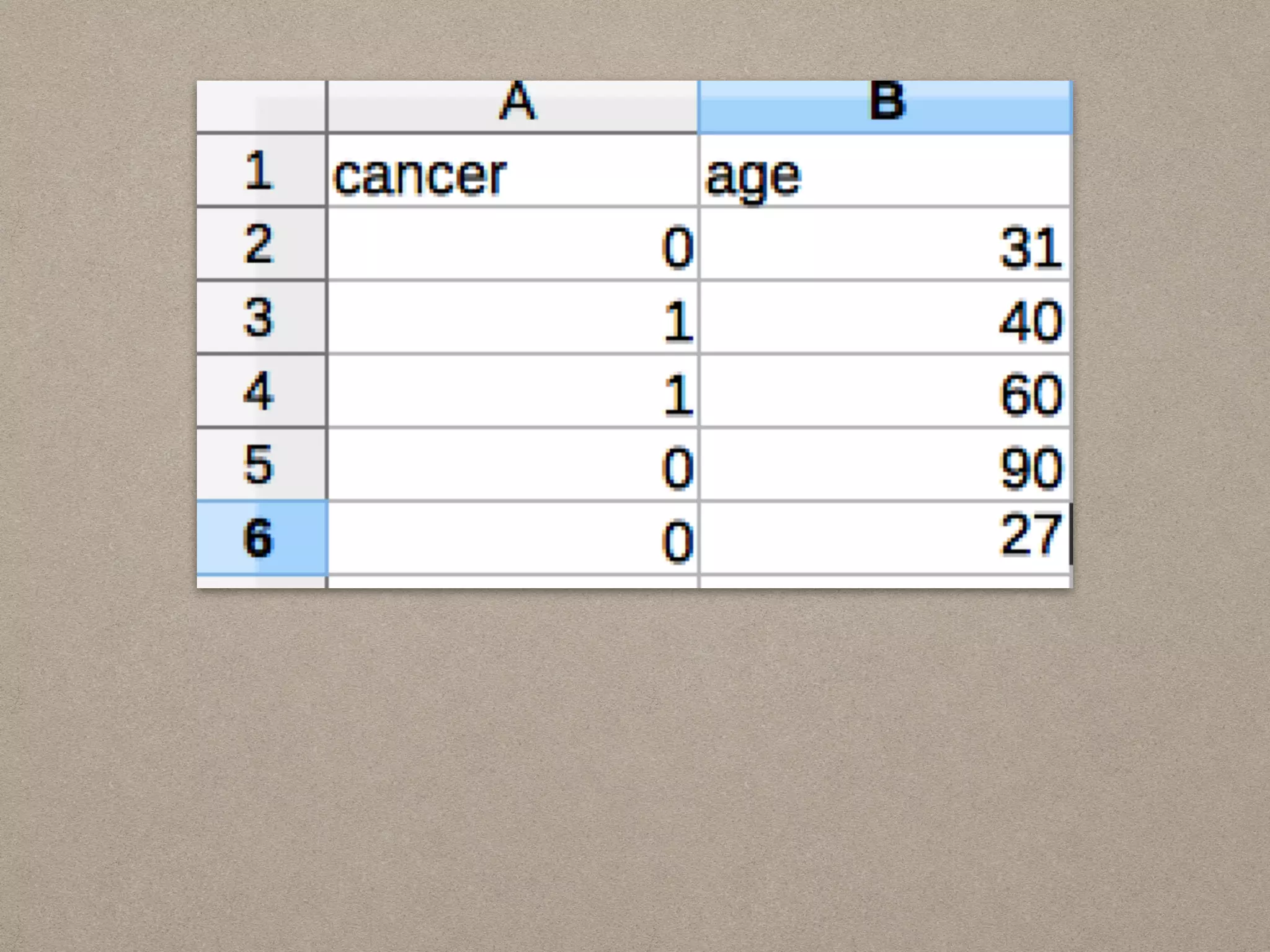Select the cell with value 60
1270x952 pixels.
click(885, 391)
